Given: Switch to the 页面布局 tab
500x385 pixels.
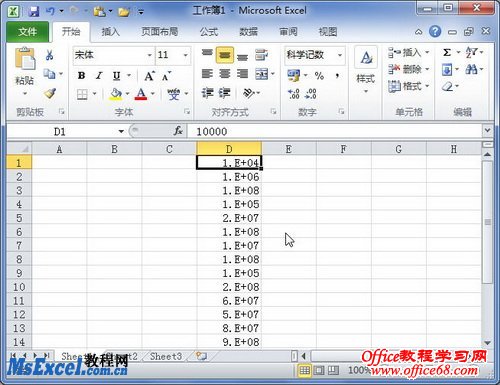Looking at the screenshot, I should click(160, 32).
